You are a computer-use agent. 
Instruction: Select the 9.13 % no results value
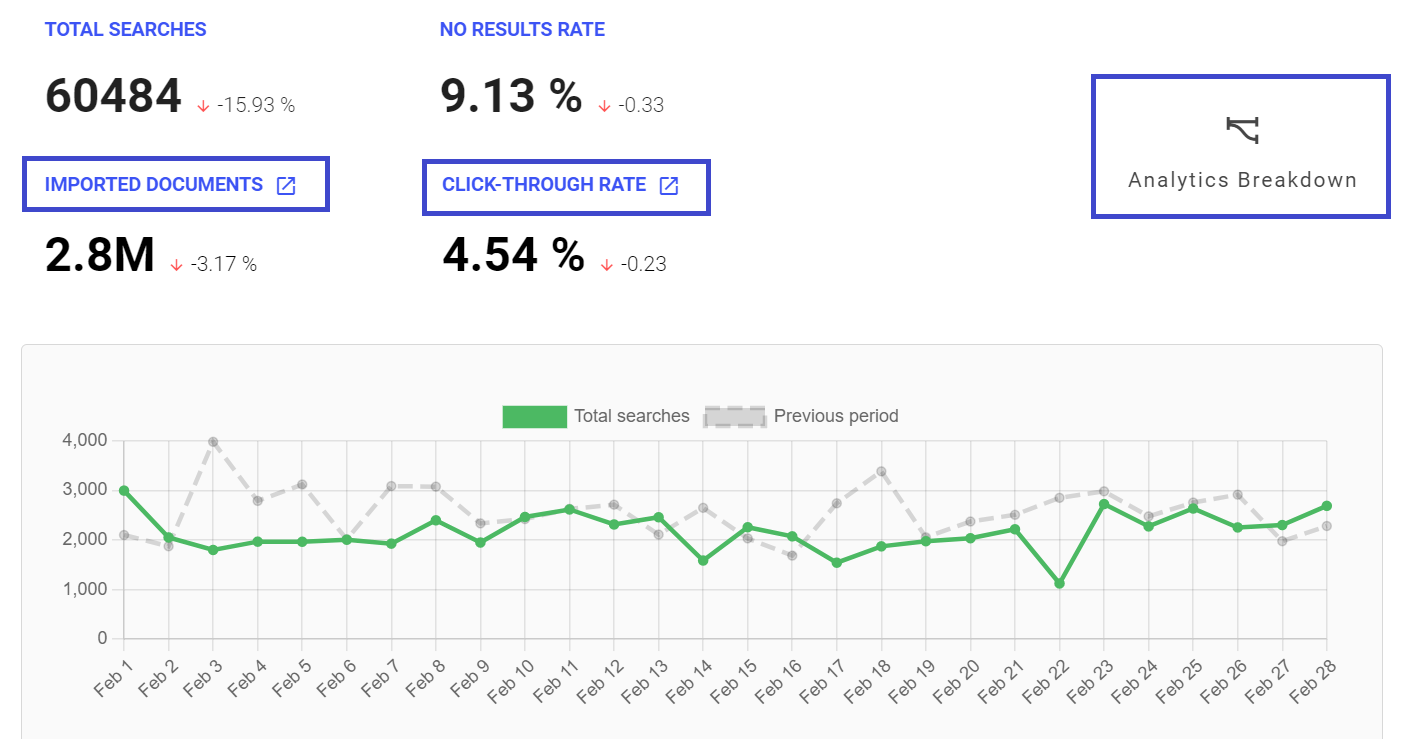[511, 97]
